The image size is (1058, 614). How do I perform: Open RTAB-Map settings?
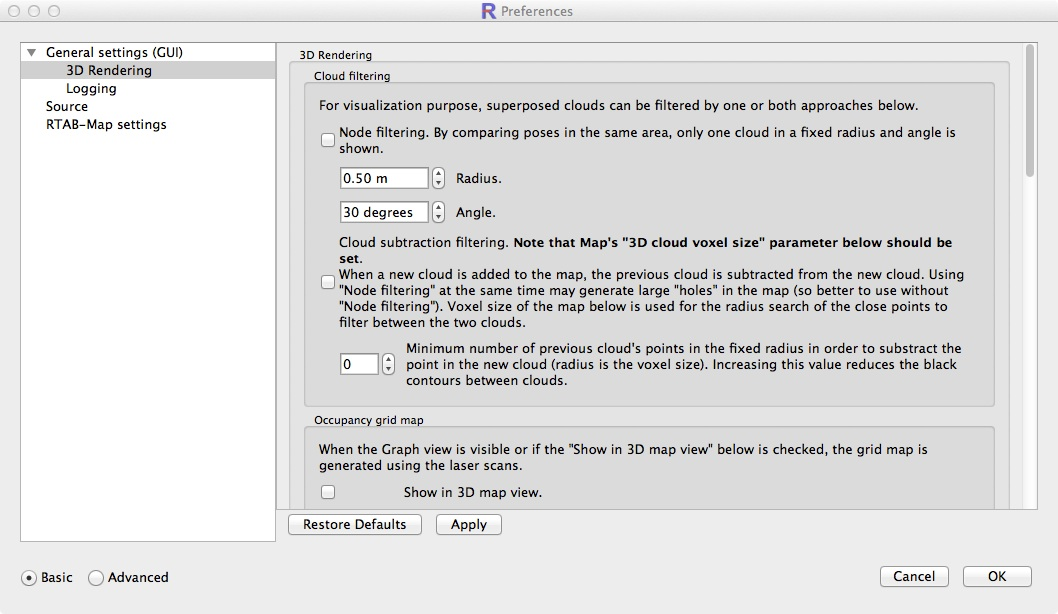108,124
